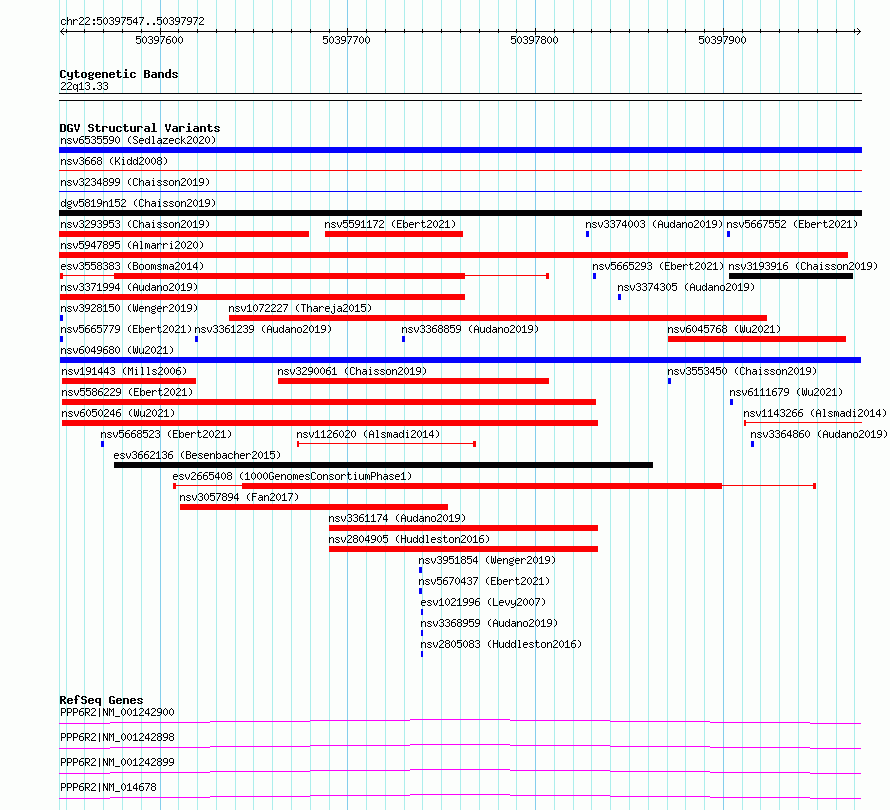Open esv3558383 (Boomsma2014) label
The width and height of the screenshot is (890, 810).
click(132, 266)
